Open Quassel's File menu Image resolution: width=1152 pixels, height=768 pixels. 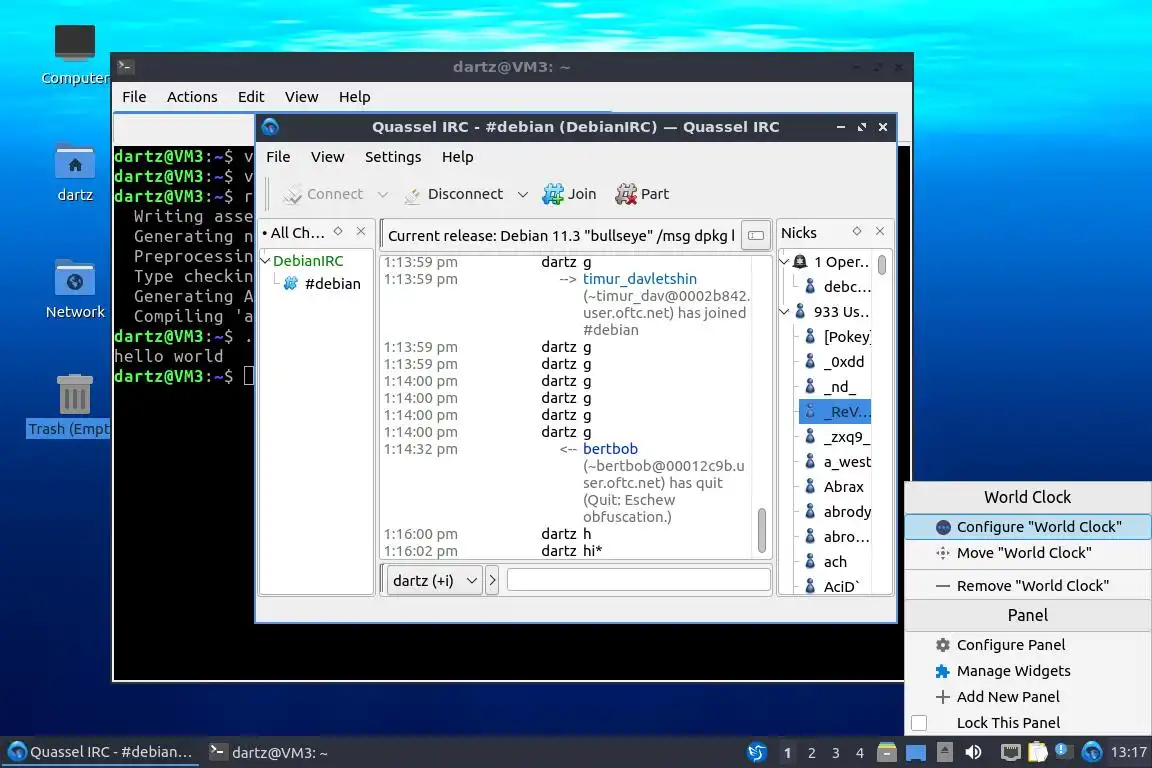pos(278,157)
